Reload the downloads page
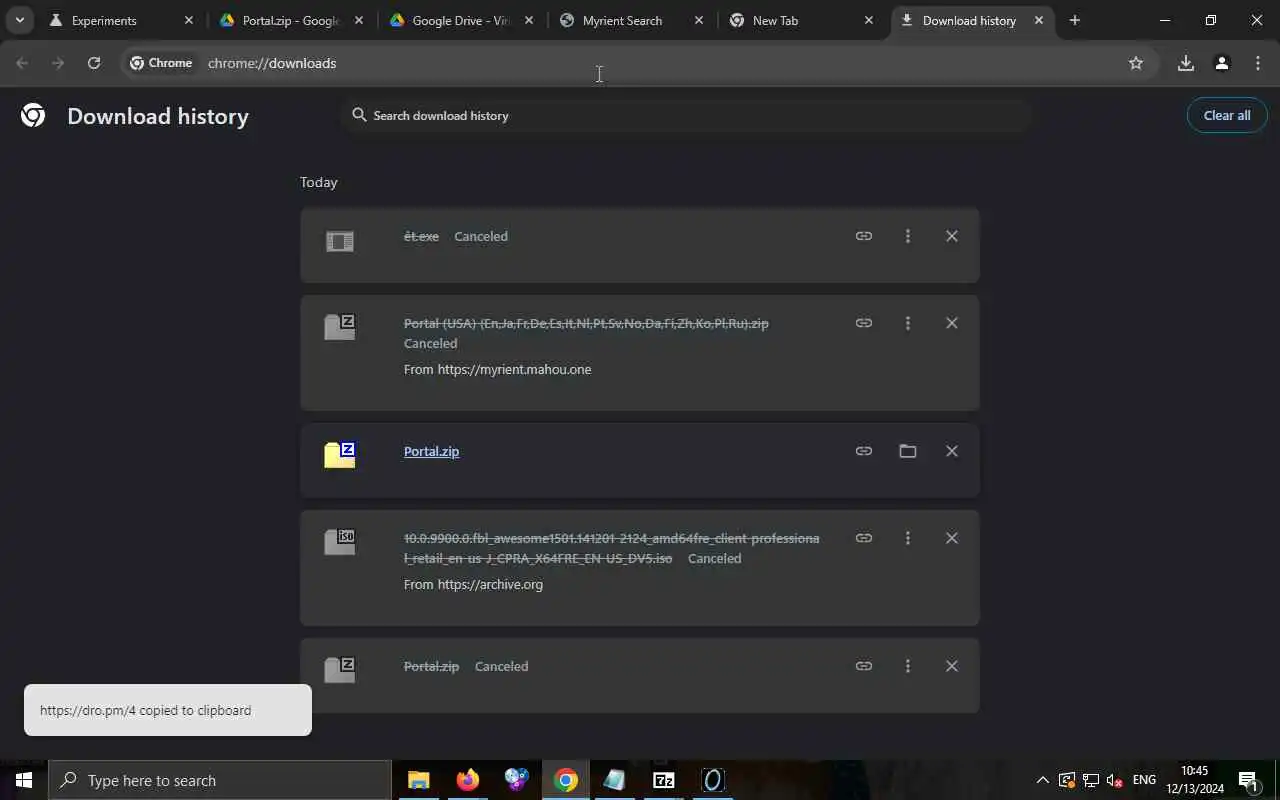The height and width of the screenshot is (800, 1280). coord(94,63)
